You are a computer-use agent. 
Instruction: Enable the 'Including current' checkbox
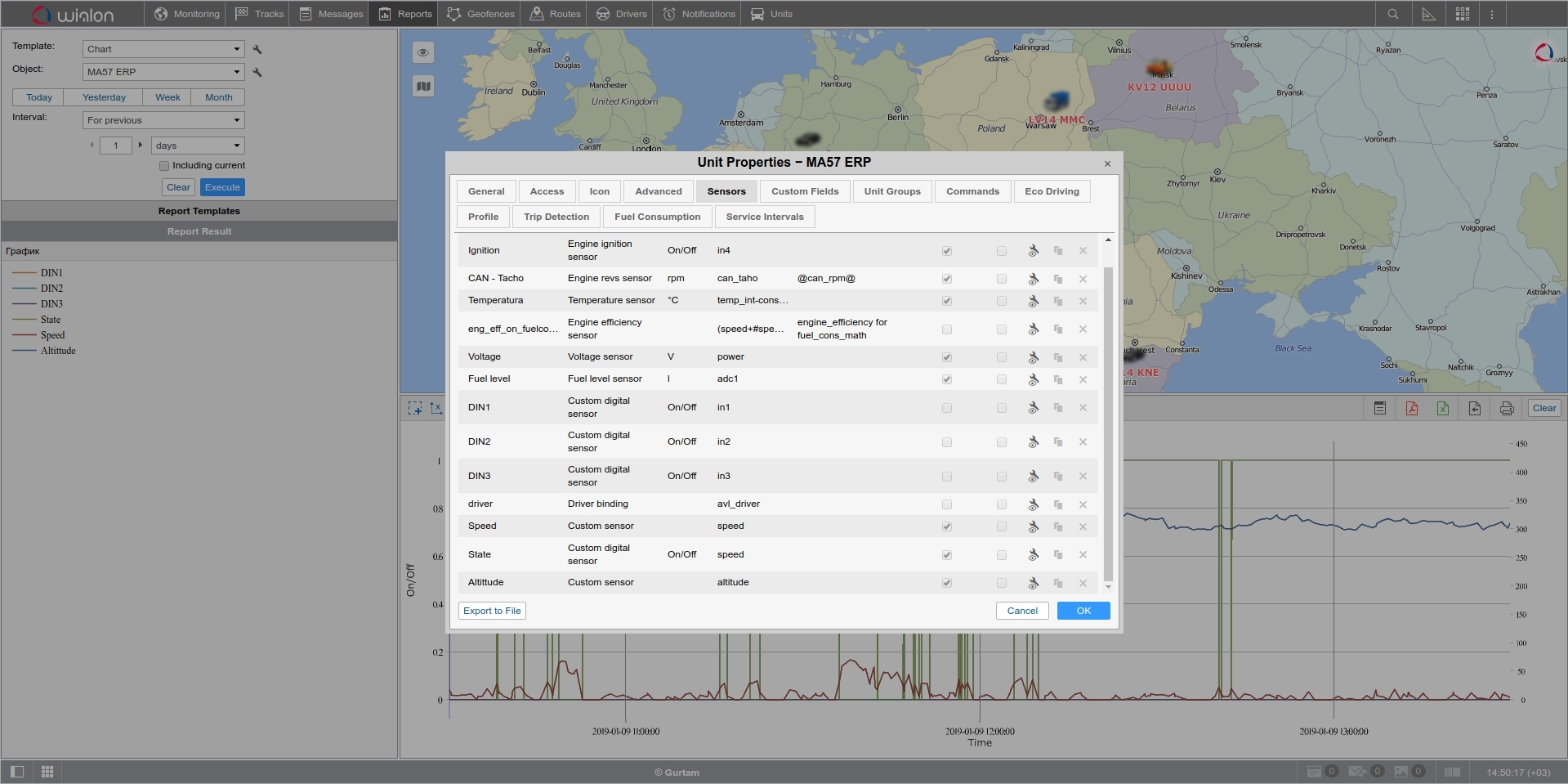click(164, 166)
